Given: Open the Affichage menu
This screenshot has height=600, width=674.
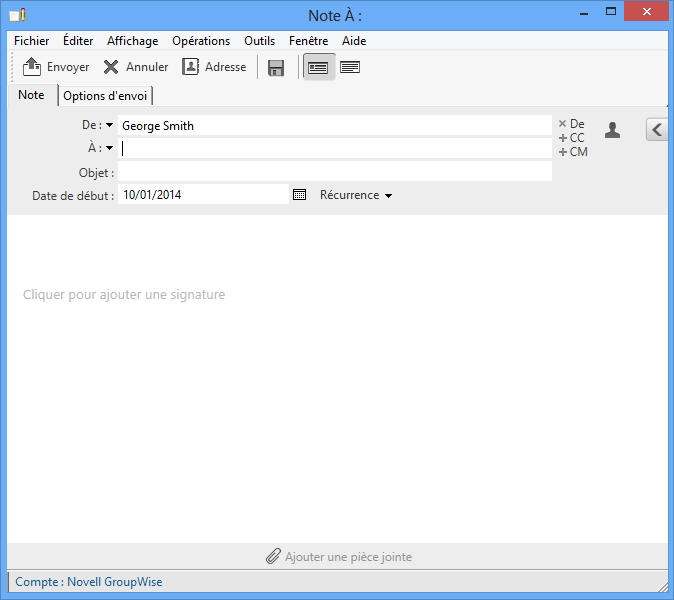Looking at the screenshot, I should tap(132, 41).
